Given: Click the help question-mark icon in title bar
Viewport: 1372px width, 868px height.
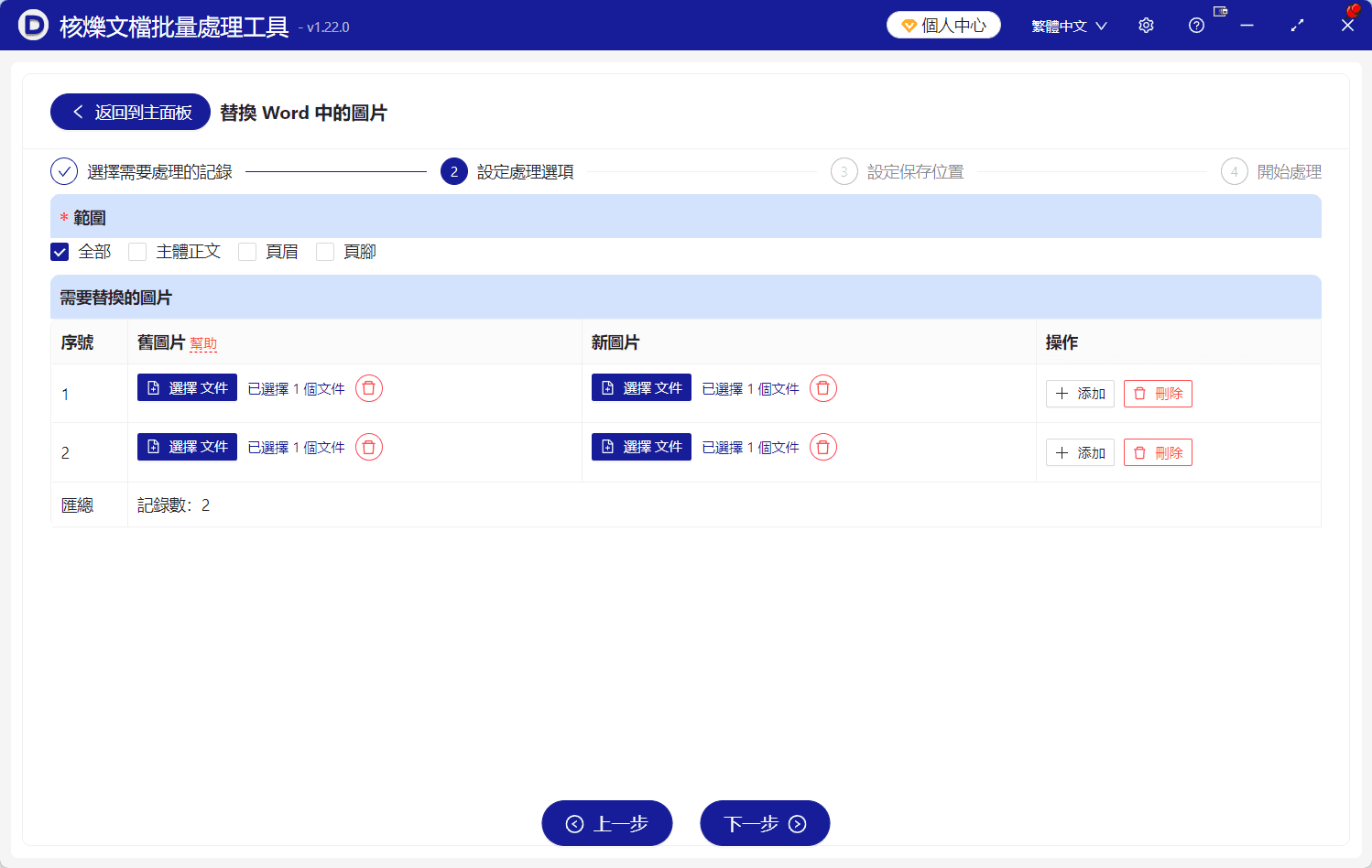Looking at the screenshot, I should pyautogui.click(x=1196, y=25).
